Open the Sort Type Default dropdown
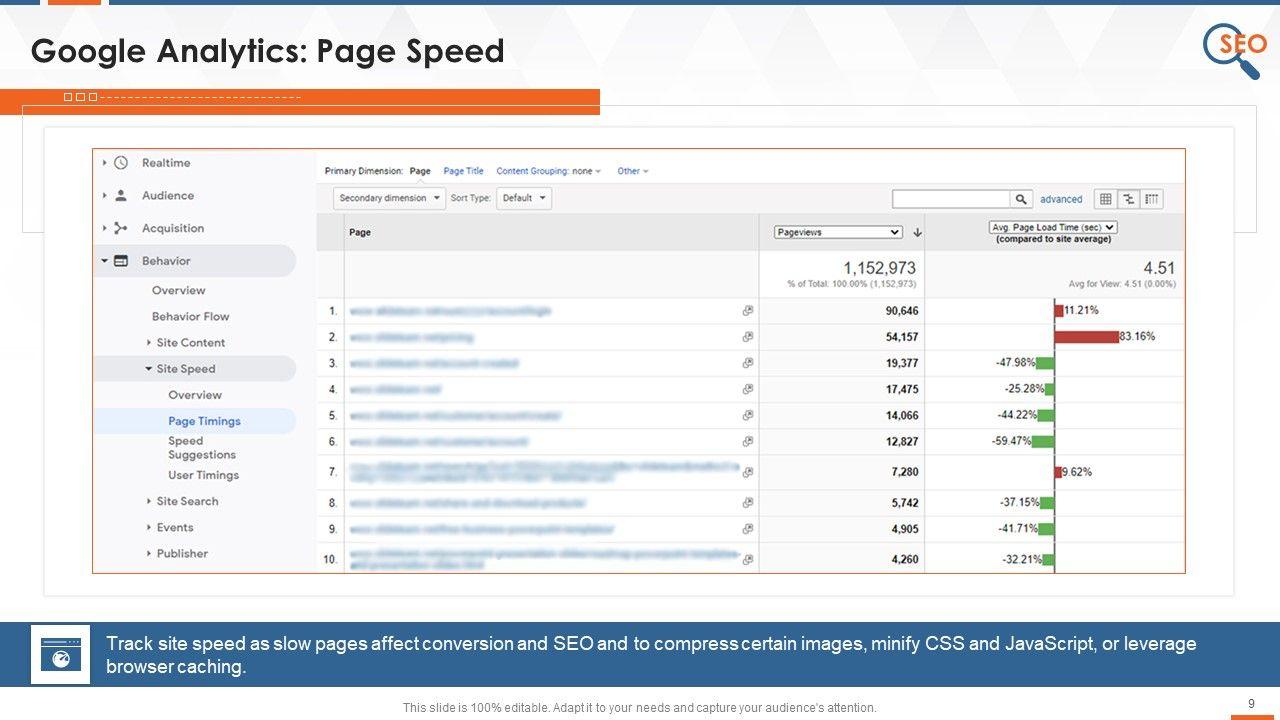 click(x=525, y=198)
